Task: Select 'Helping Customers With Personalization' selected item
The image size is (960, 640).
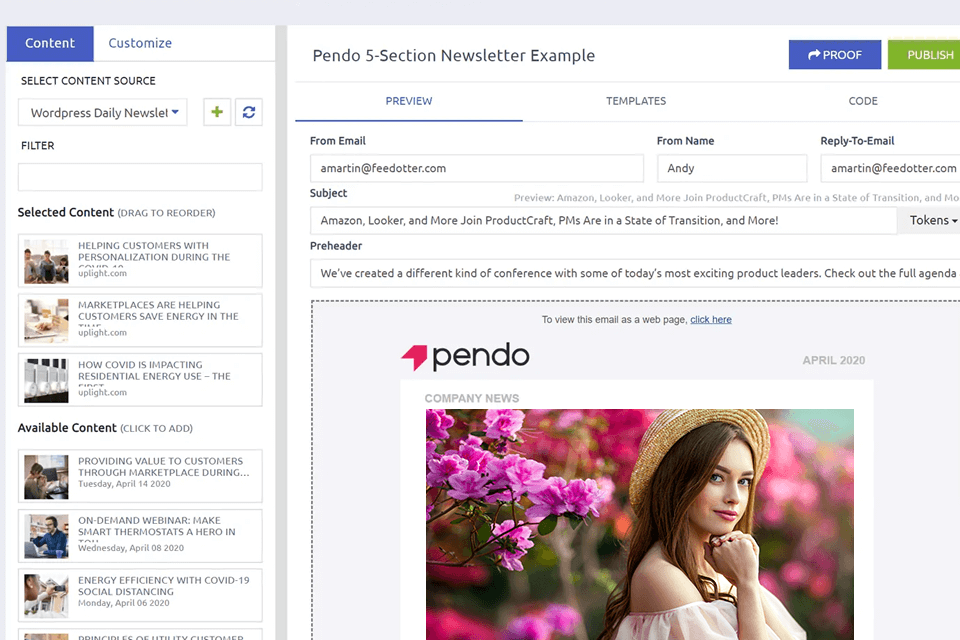Action: 140,261
